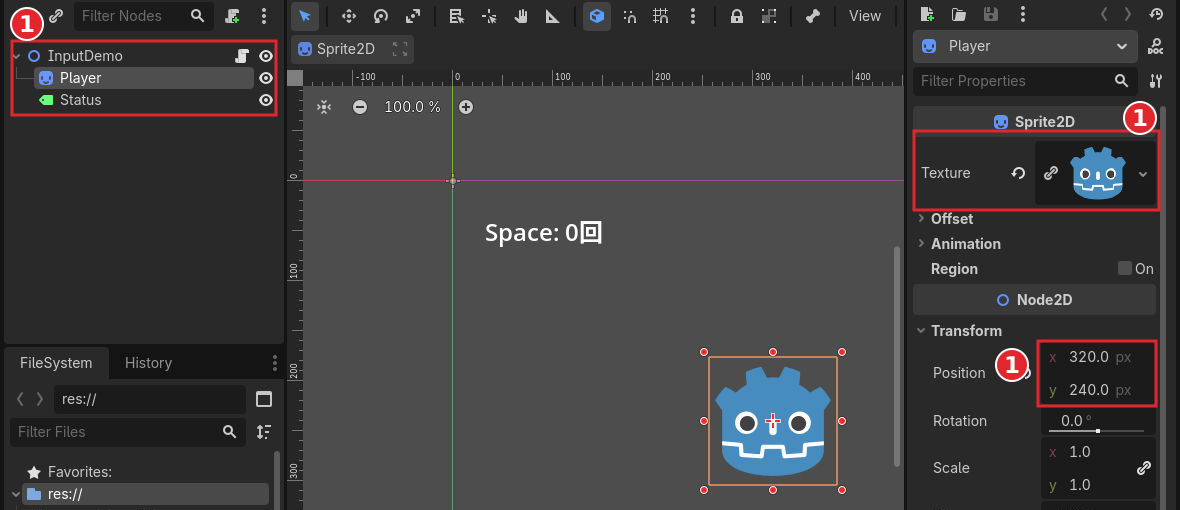The width and height of the screenshot is (1180, 510).
Task: Open documentation for this object
Action: (x=1155, y=47)
